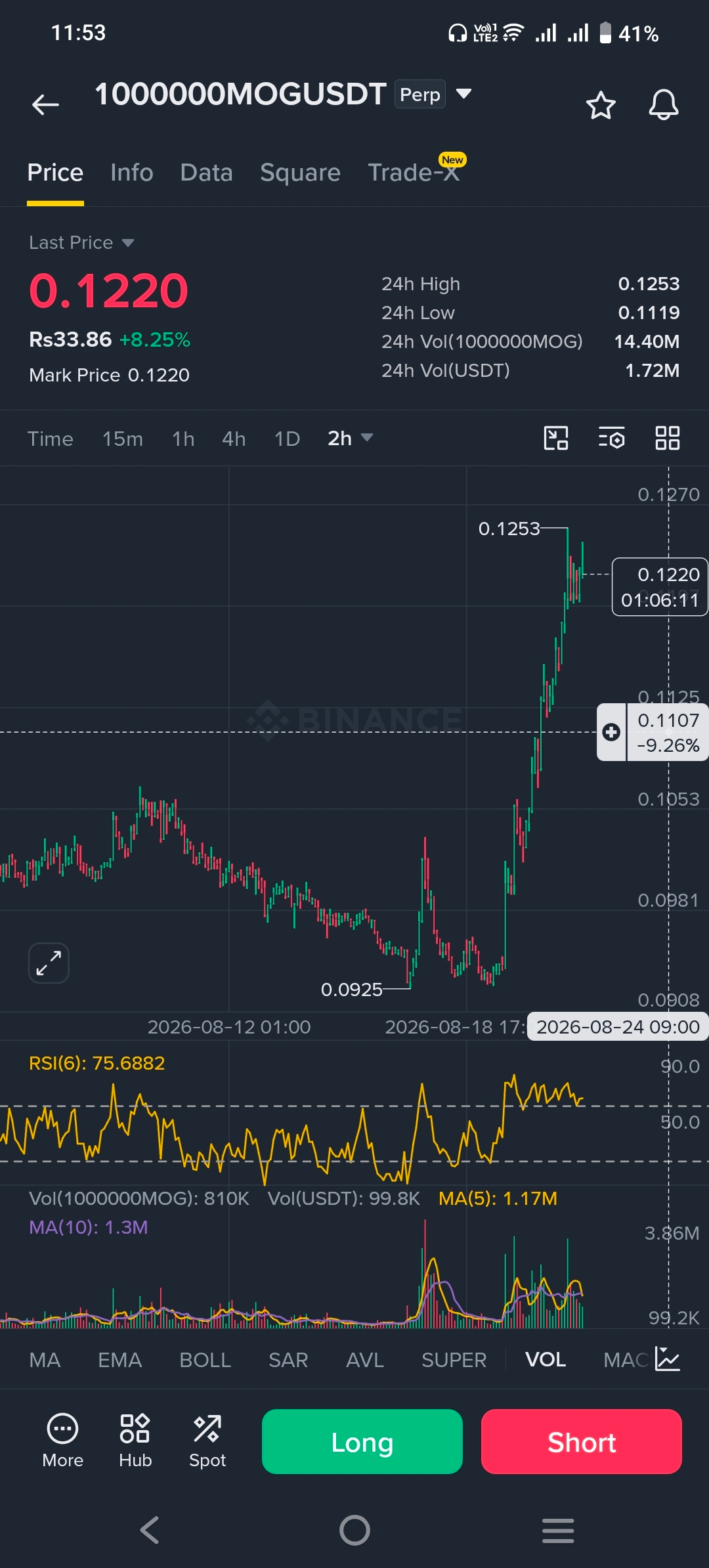Tap the MA(10): 1.3M label
709x1568 pixels.
[89, 1227]
